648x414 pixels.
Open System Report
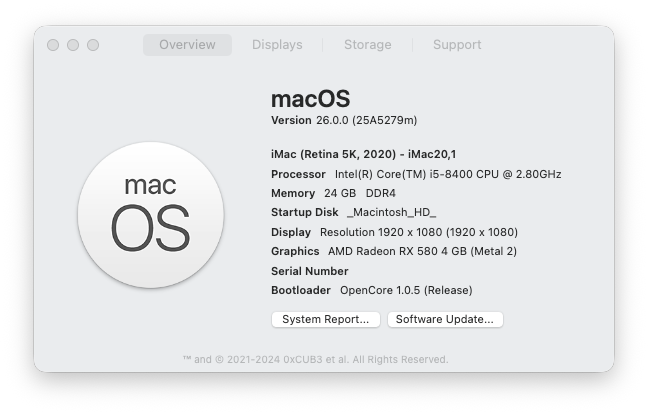(326, 319)
